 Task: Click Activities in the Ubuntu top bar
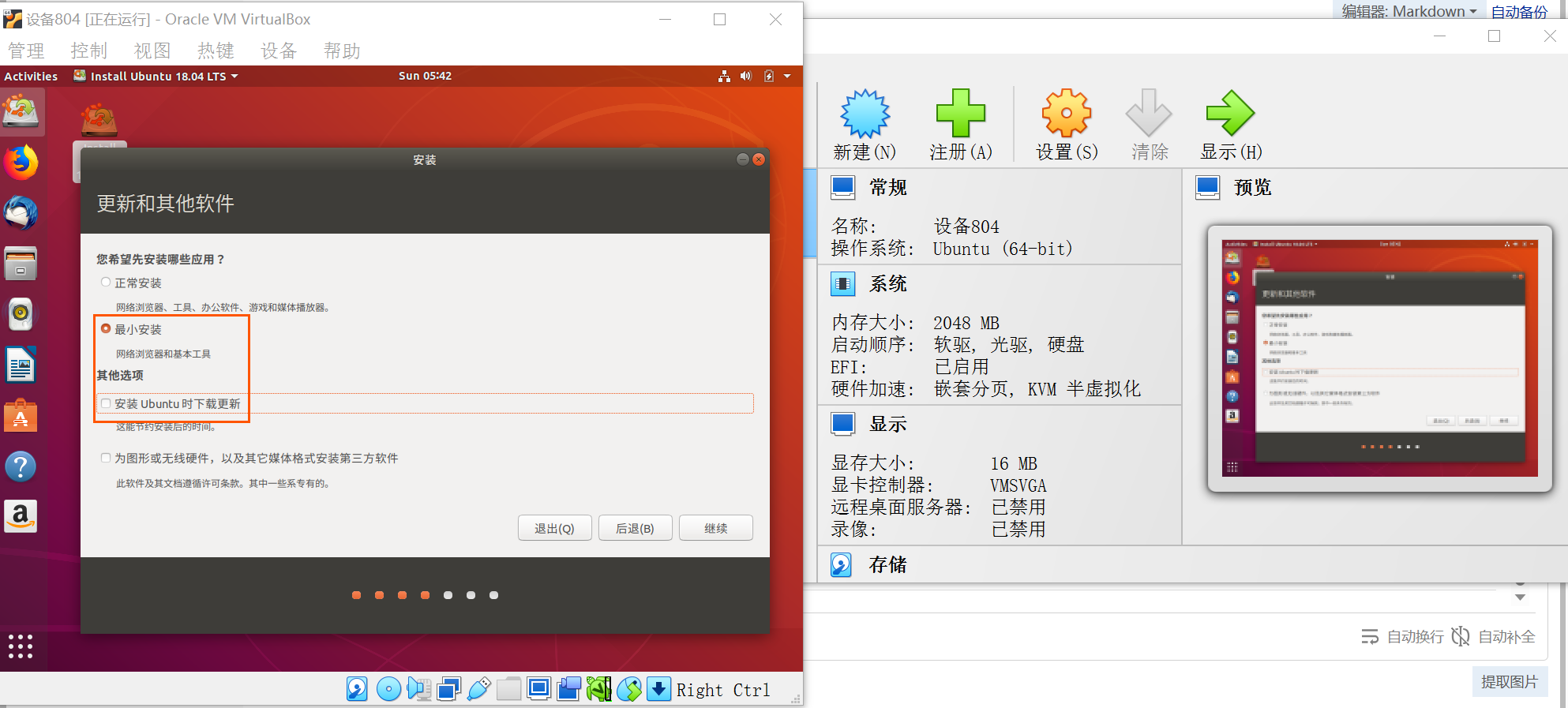click(x=31, y=76)
